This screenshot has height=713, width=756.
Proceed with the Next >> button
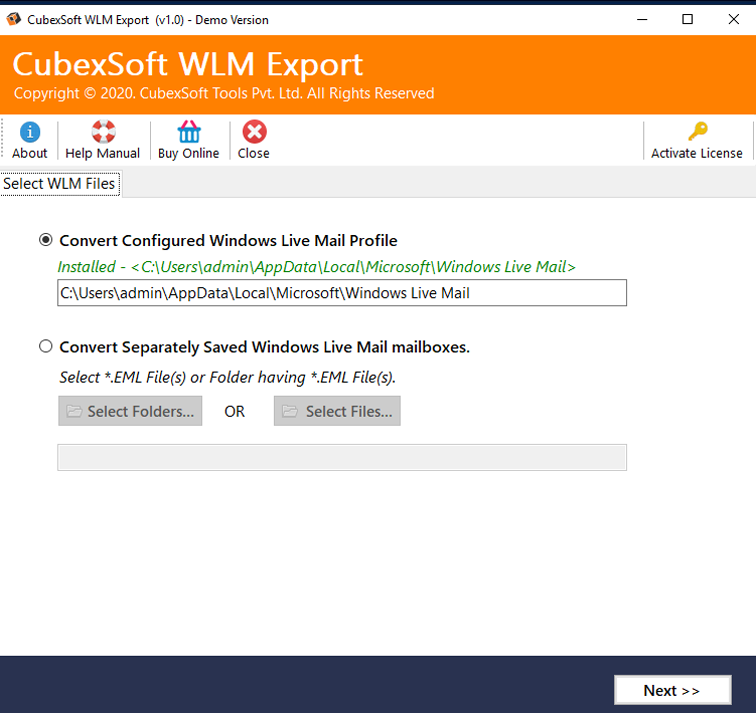[672, 690]
